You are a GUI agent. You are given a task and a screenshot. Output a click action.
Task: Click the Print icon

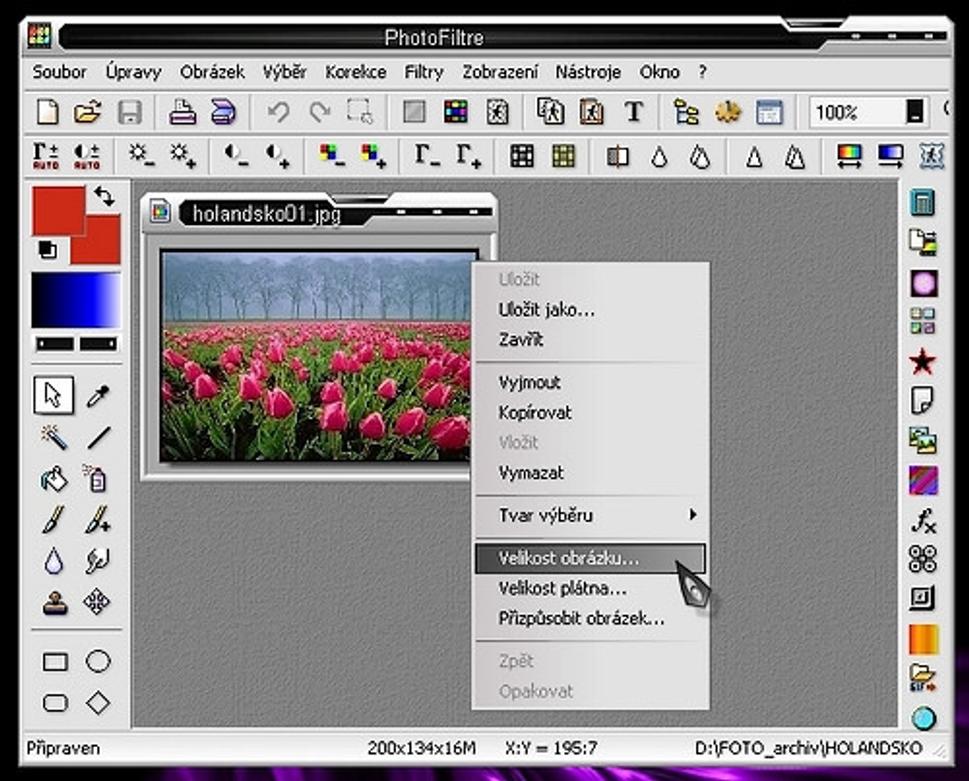tap(183, 112)
